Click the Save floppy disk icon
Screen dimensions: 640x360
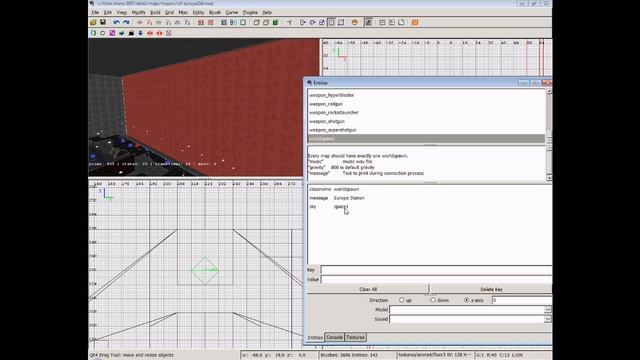pos(102,22)
